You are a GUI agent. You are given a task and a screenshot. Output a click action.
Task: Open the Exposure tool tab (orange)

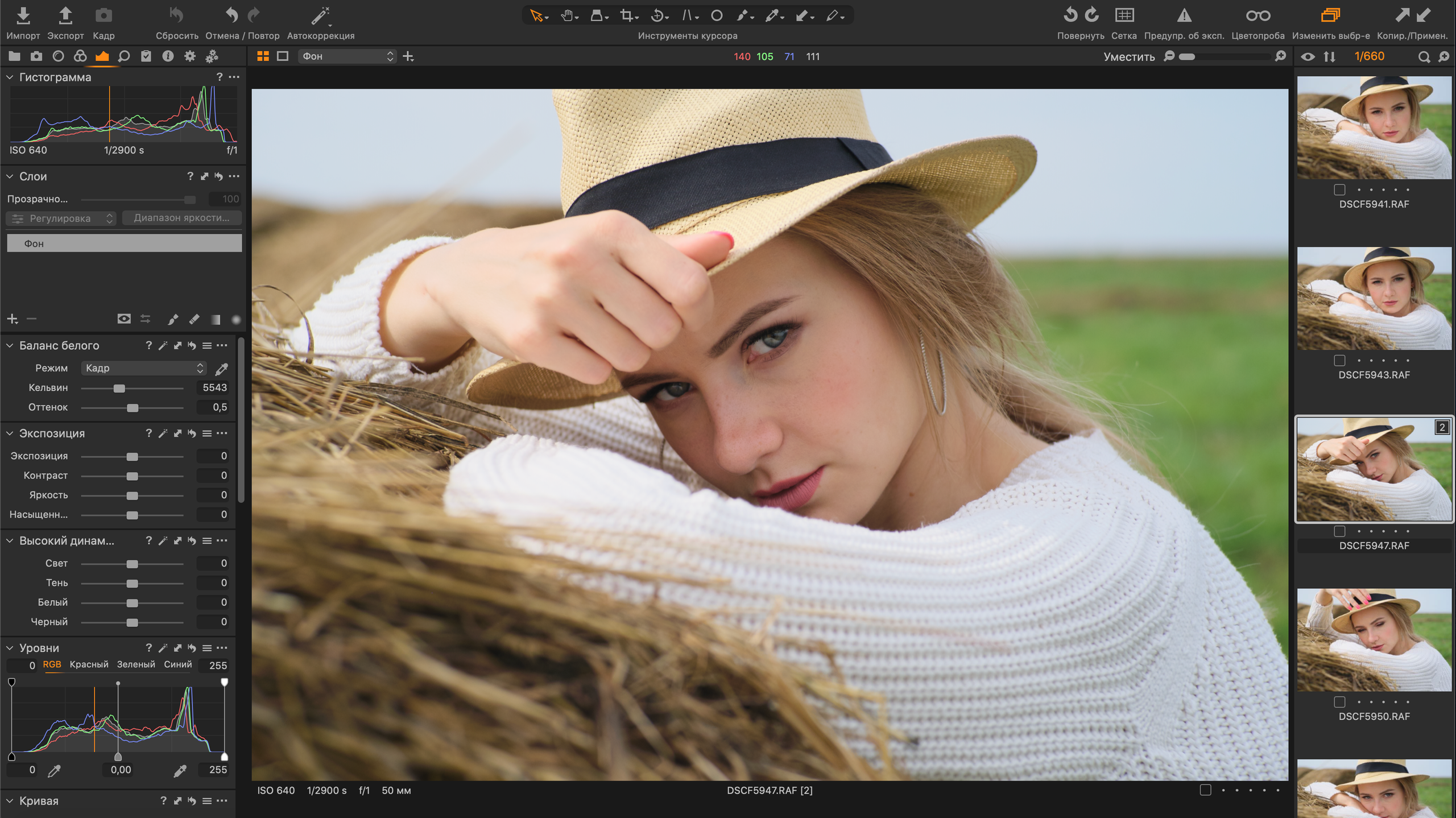(102, 56)
